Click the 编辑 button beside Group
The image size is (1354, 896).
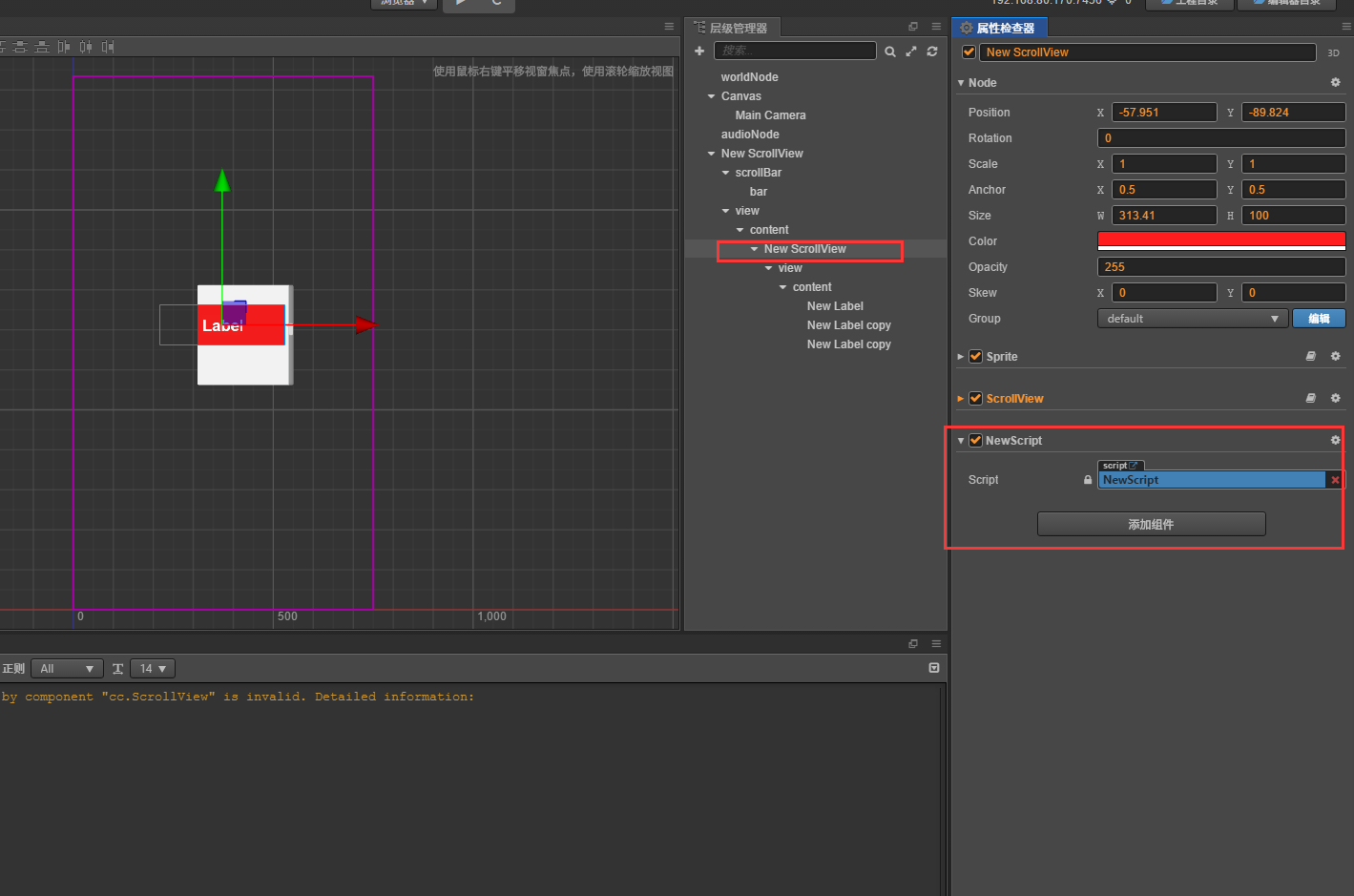[x=1319, y=318]
